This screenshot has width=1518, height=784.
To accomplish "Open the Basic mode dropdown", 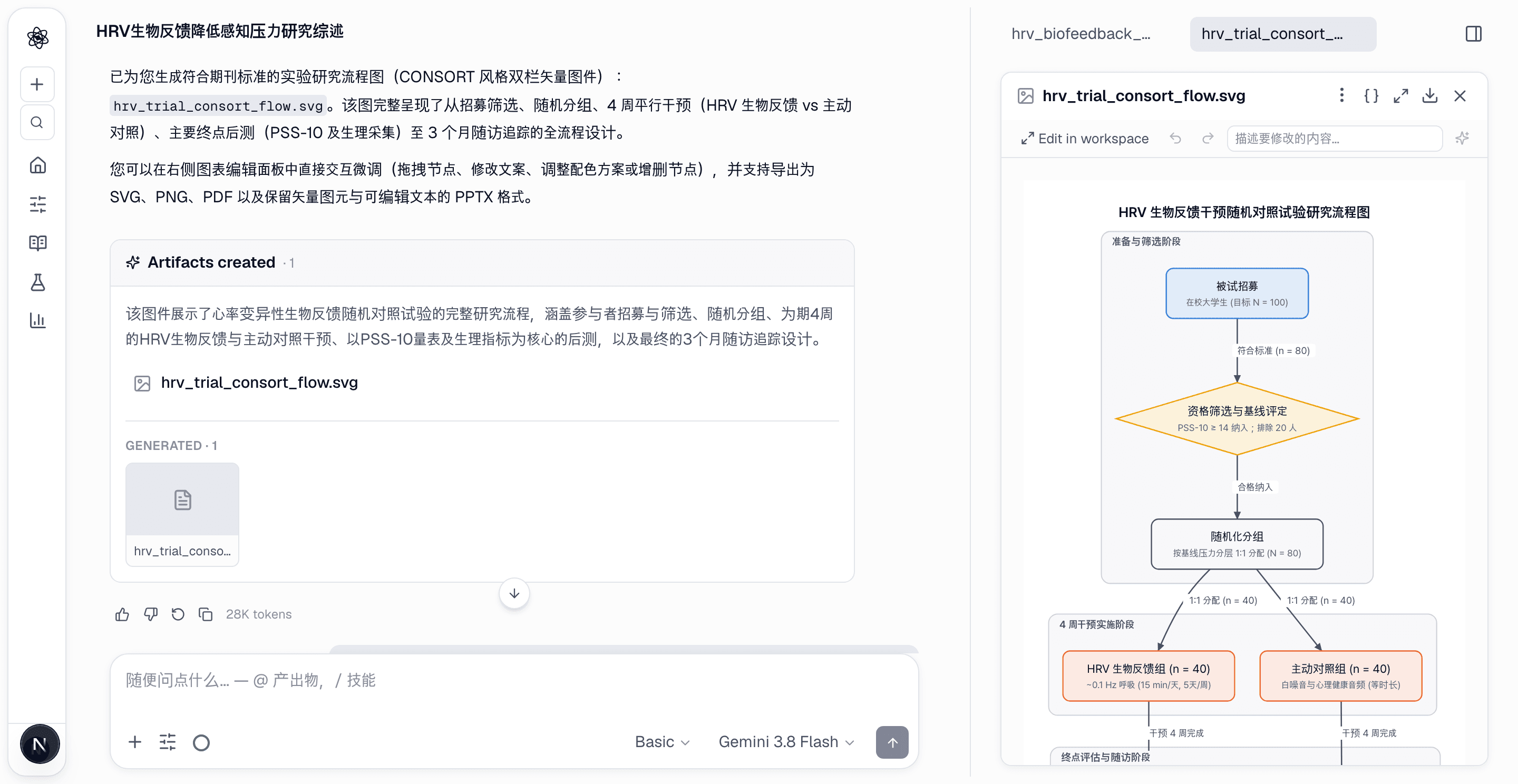I will coord(663,742).
